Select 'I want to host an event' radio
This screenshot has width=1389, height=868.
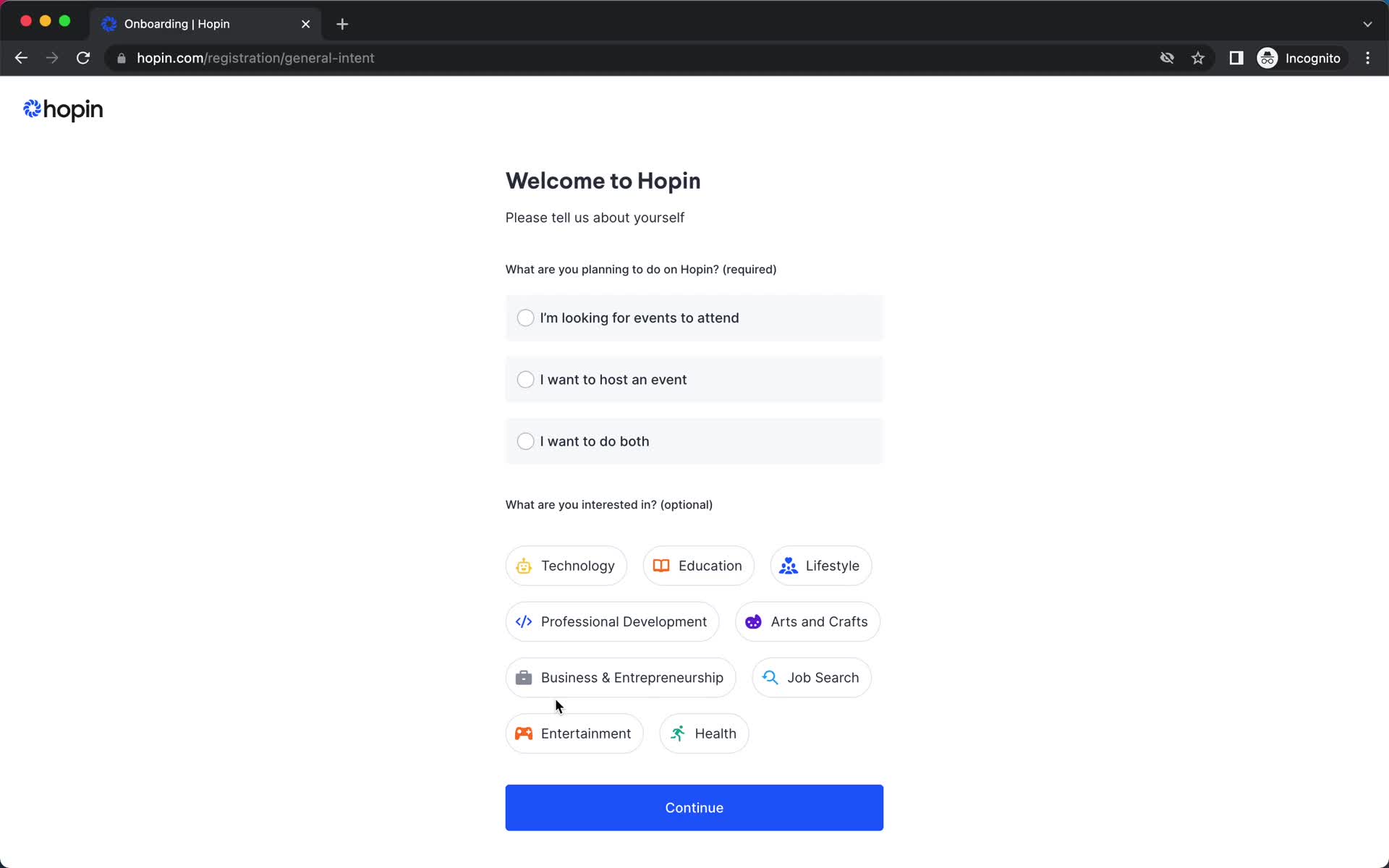point(694,380)
